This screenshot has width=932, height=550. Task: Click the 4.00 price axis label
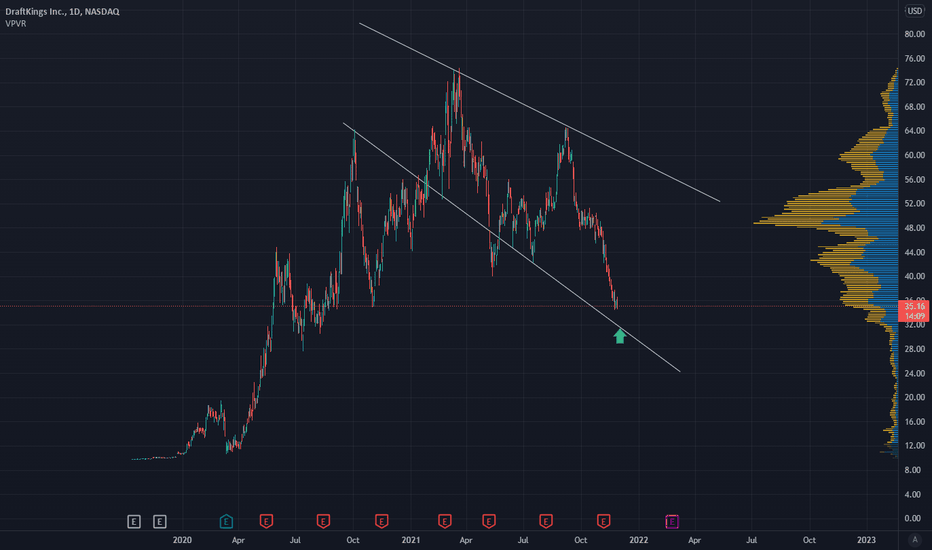pyautogui.click(x=912, y=494)
